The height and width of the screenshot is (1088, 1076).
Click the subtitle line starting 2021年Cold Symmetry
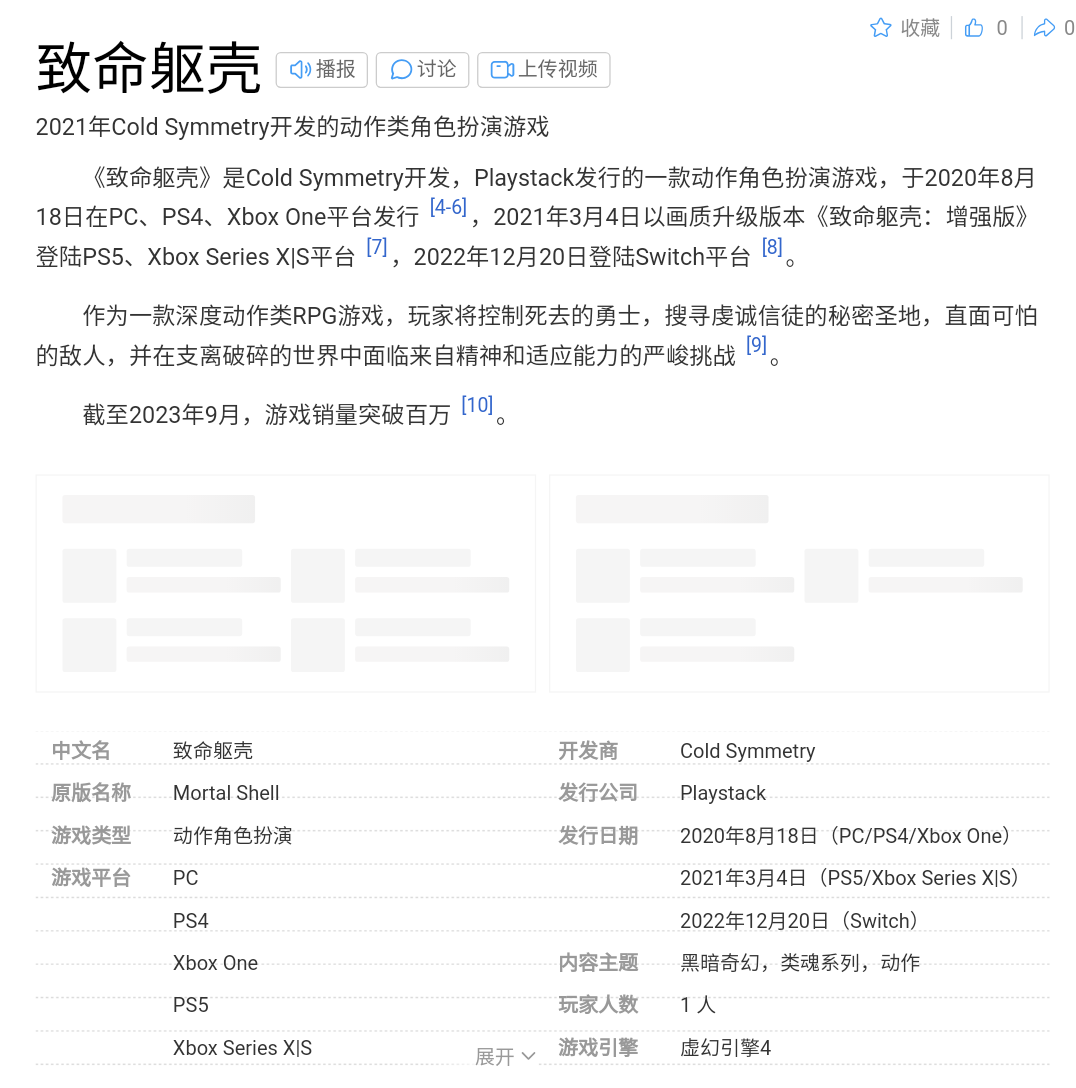tap(292, 126)
